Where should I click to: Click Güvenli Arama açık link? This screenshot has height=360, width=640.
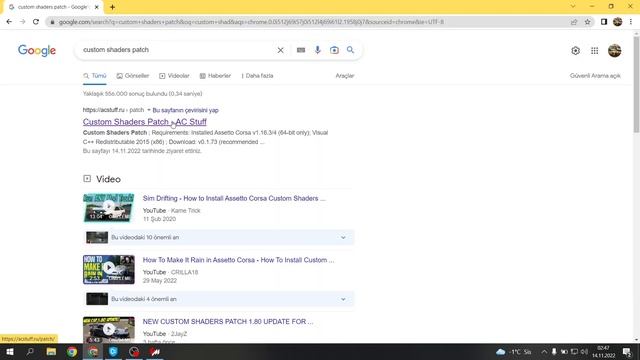pyautogui.click(x=595, y=76)
